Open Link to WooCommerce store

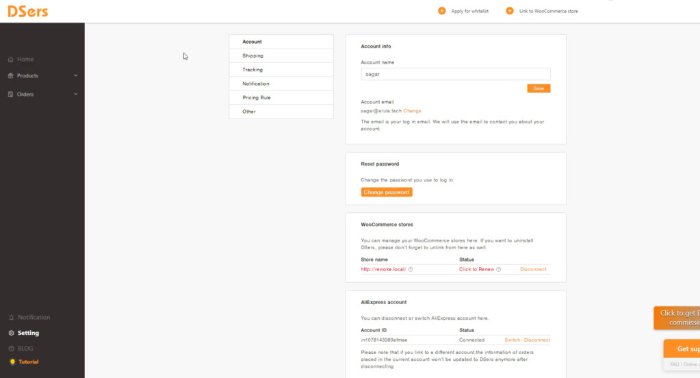click(548, 11)
